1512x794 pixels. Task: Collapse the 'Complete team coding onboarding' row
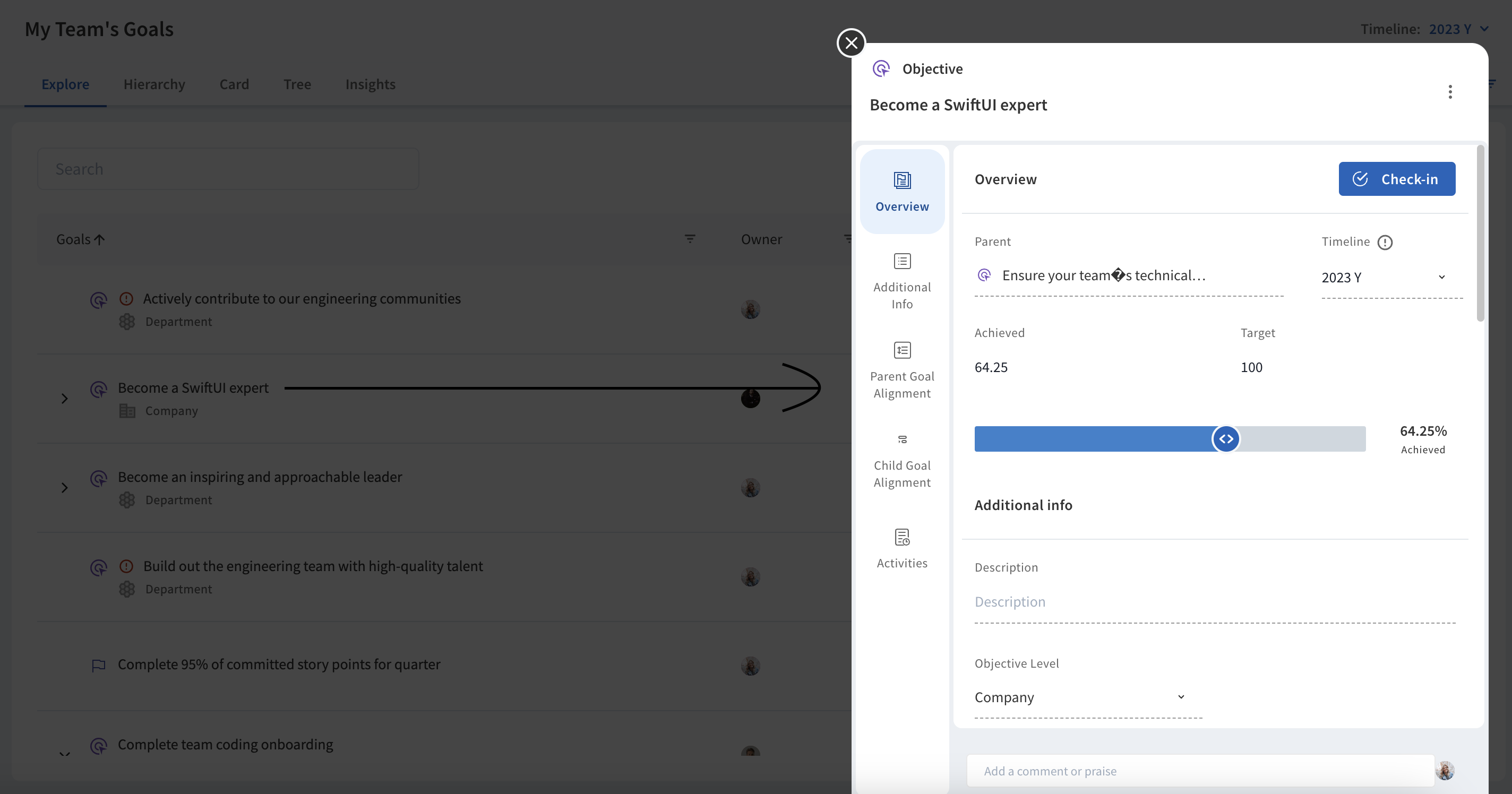[65, 753]
